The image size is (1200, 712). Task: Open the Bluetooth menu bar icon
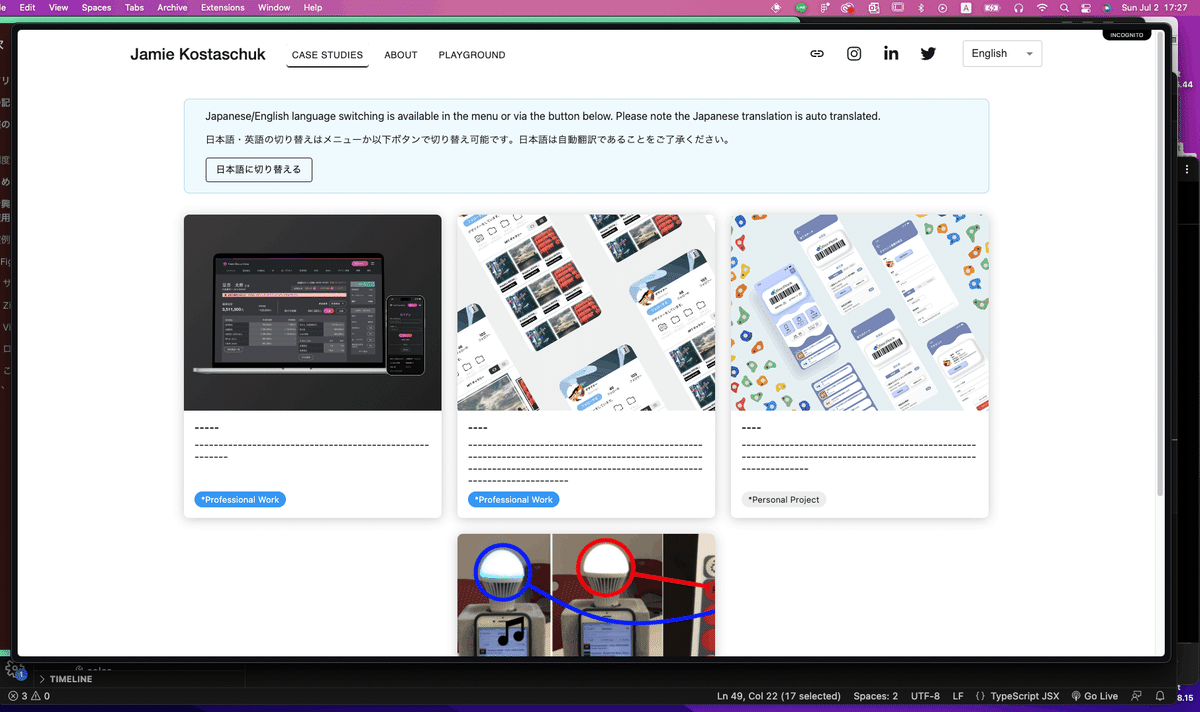pyautogui.click(x=920, y=7)
